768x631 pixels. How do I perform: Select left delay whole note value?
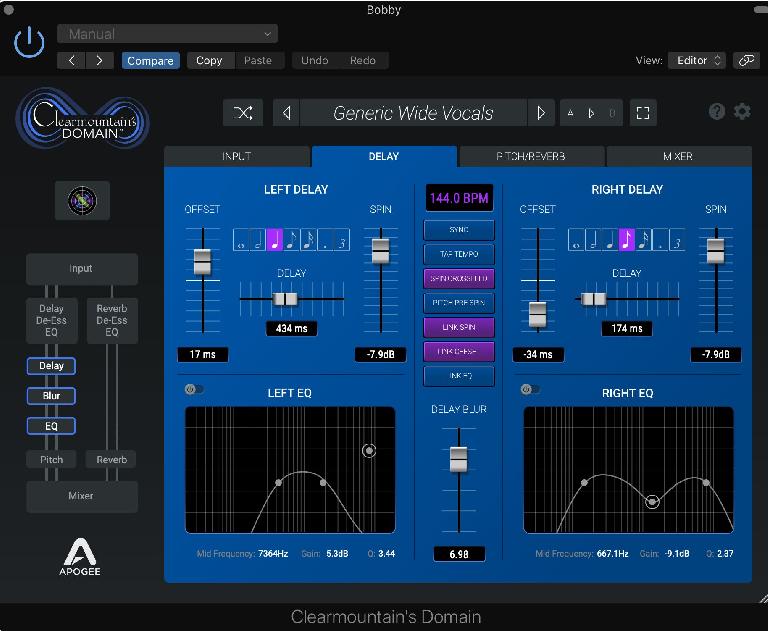pos(241,240)
